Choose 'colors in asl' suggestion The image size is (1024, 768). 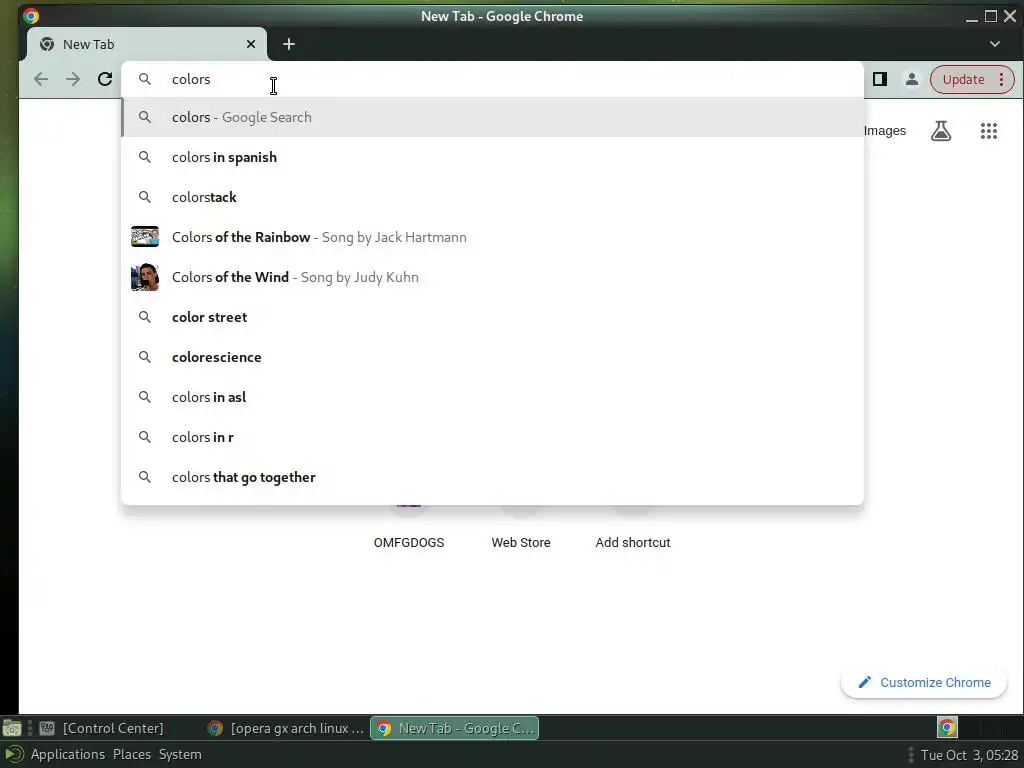pyautogui.click(x=492, y=396)
